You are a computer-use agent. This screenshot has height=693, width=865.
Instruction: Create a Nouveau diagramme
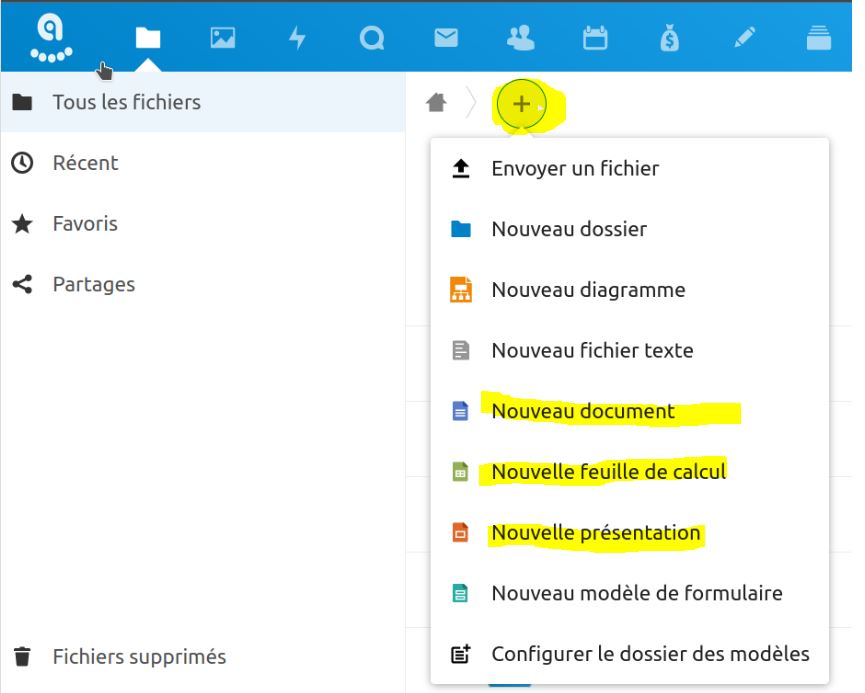(x=588, y=290)
